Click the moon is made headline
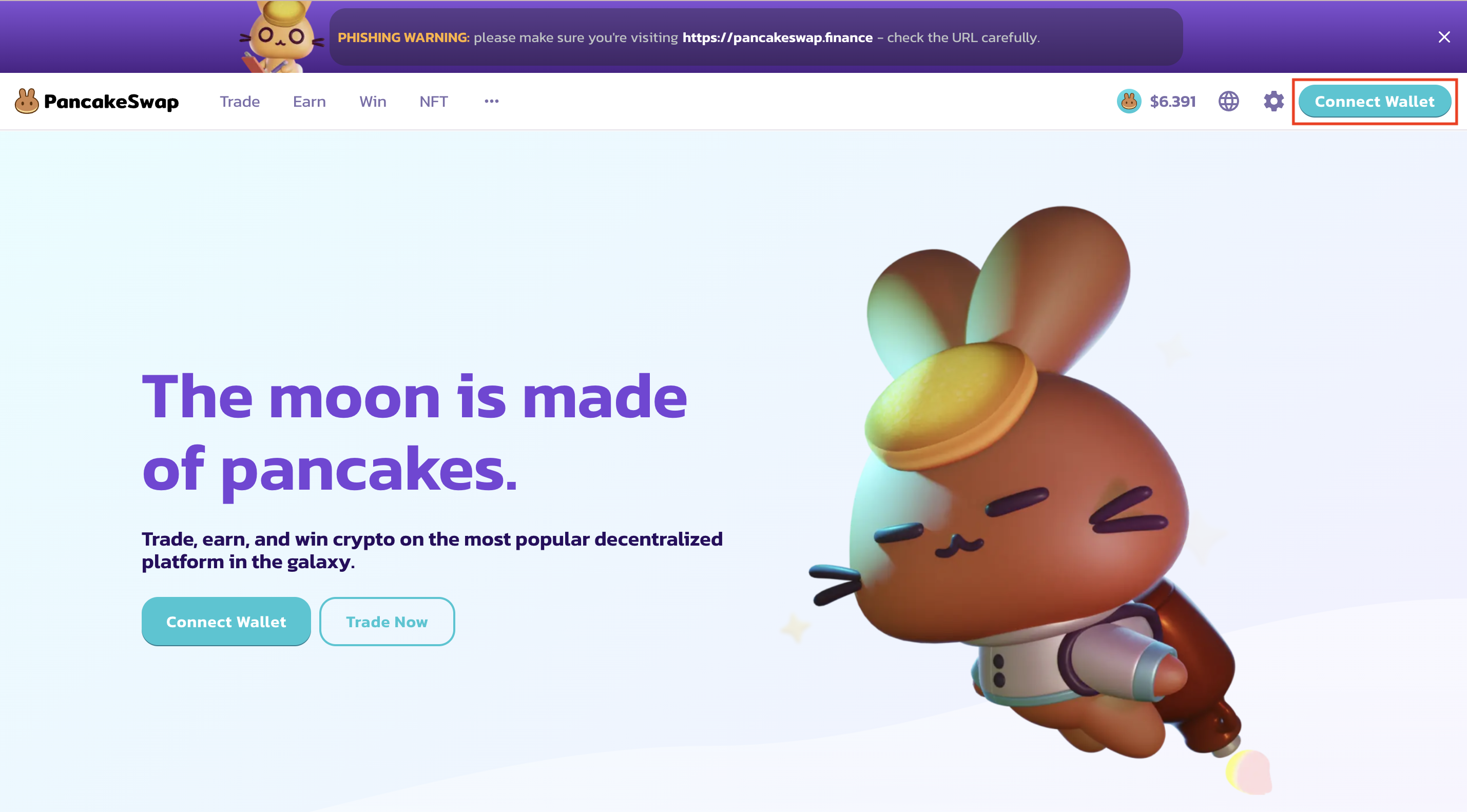 click(x=414, y=433)
